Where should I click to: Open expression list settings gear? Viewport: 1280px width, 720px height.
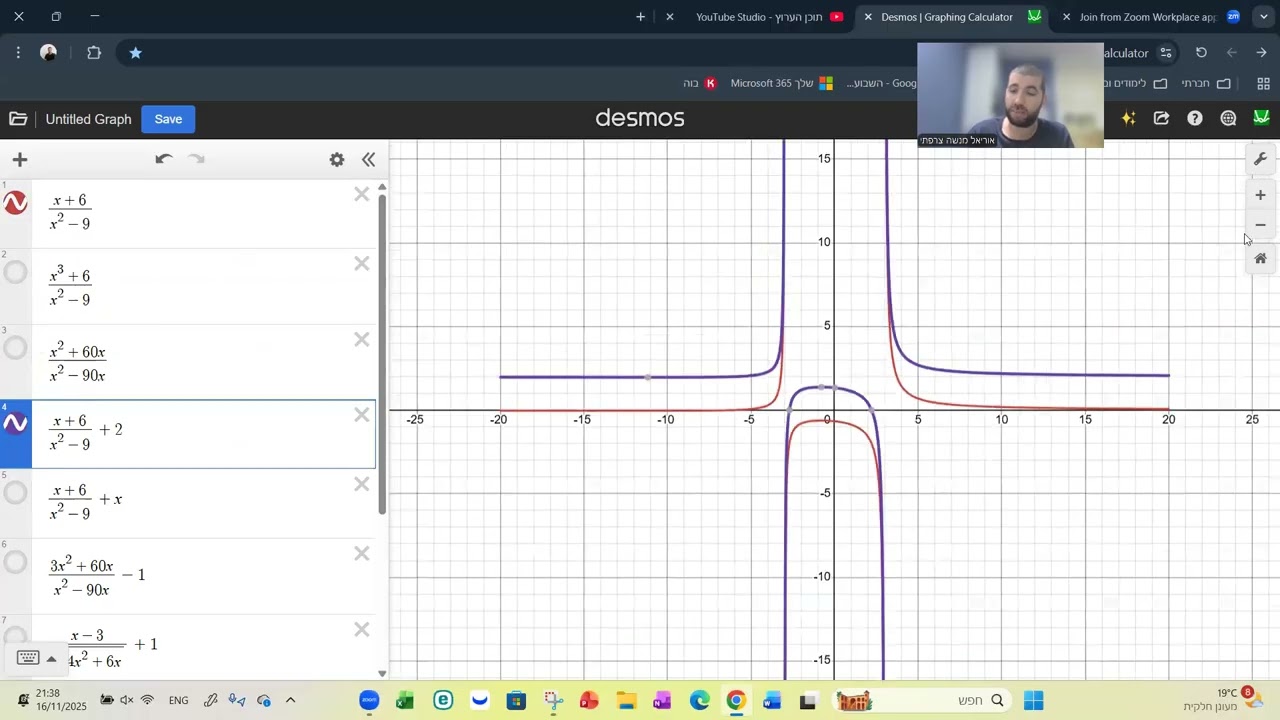(x=337, y=160)
